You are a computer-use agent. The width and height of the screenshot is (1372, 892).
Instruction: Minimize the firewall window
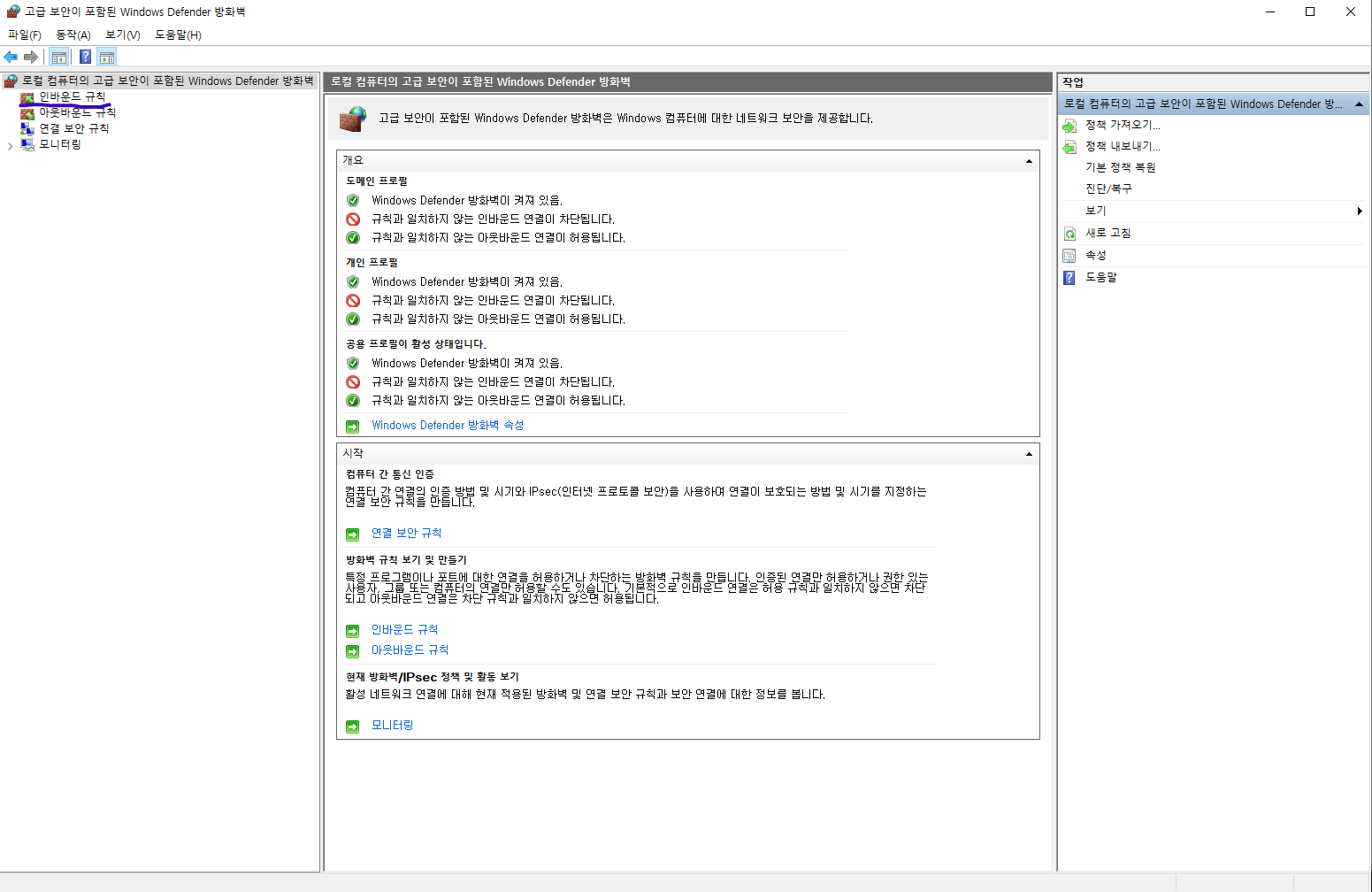pos(1270,12)
